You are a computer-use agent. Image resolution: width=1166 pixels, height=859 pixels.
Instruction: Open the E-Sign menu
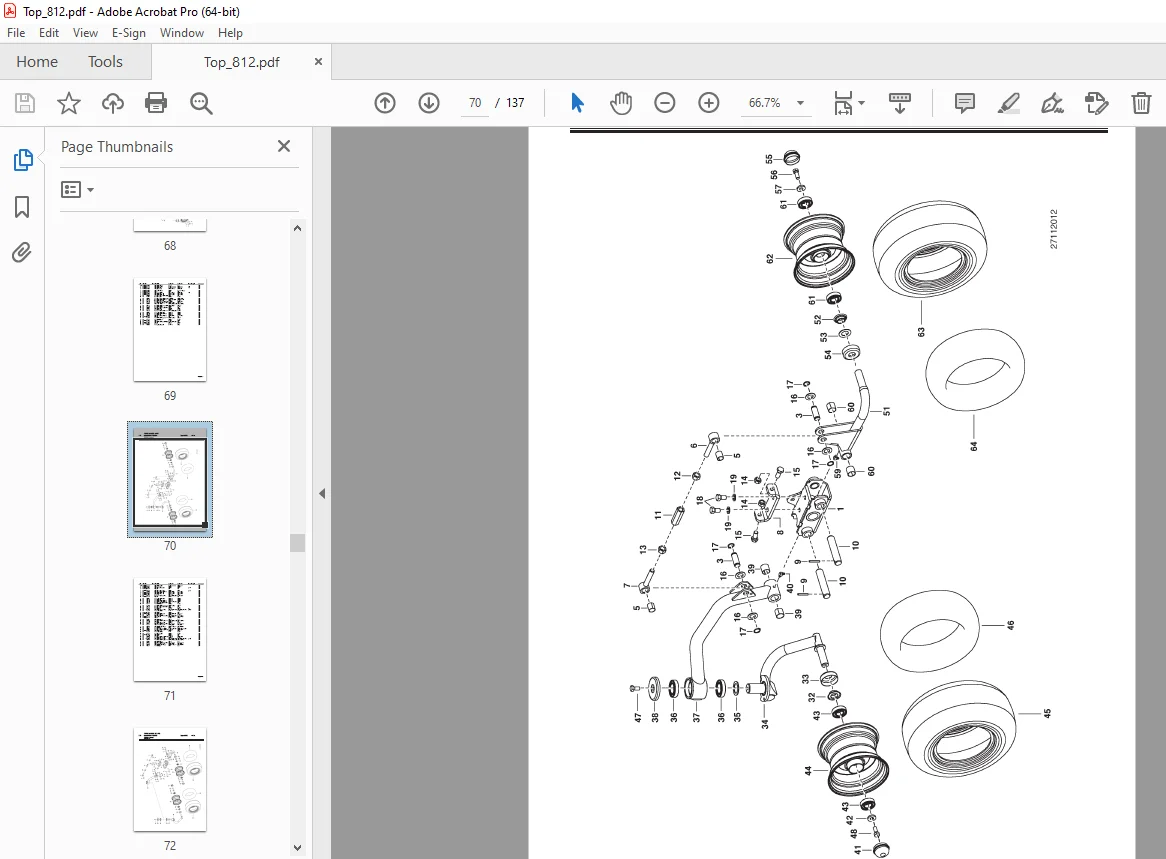point(129,33)
